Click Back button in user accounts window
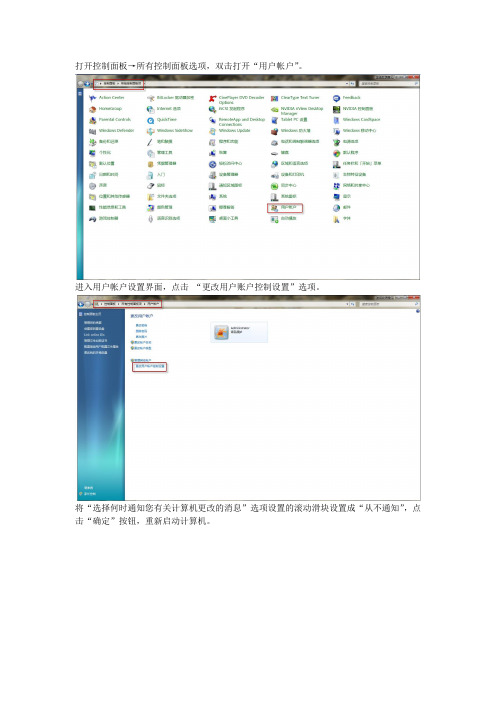The height and width of the screenshot is (702, 496). tap(81, 304)
